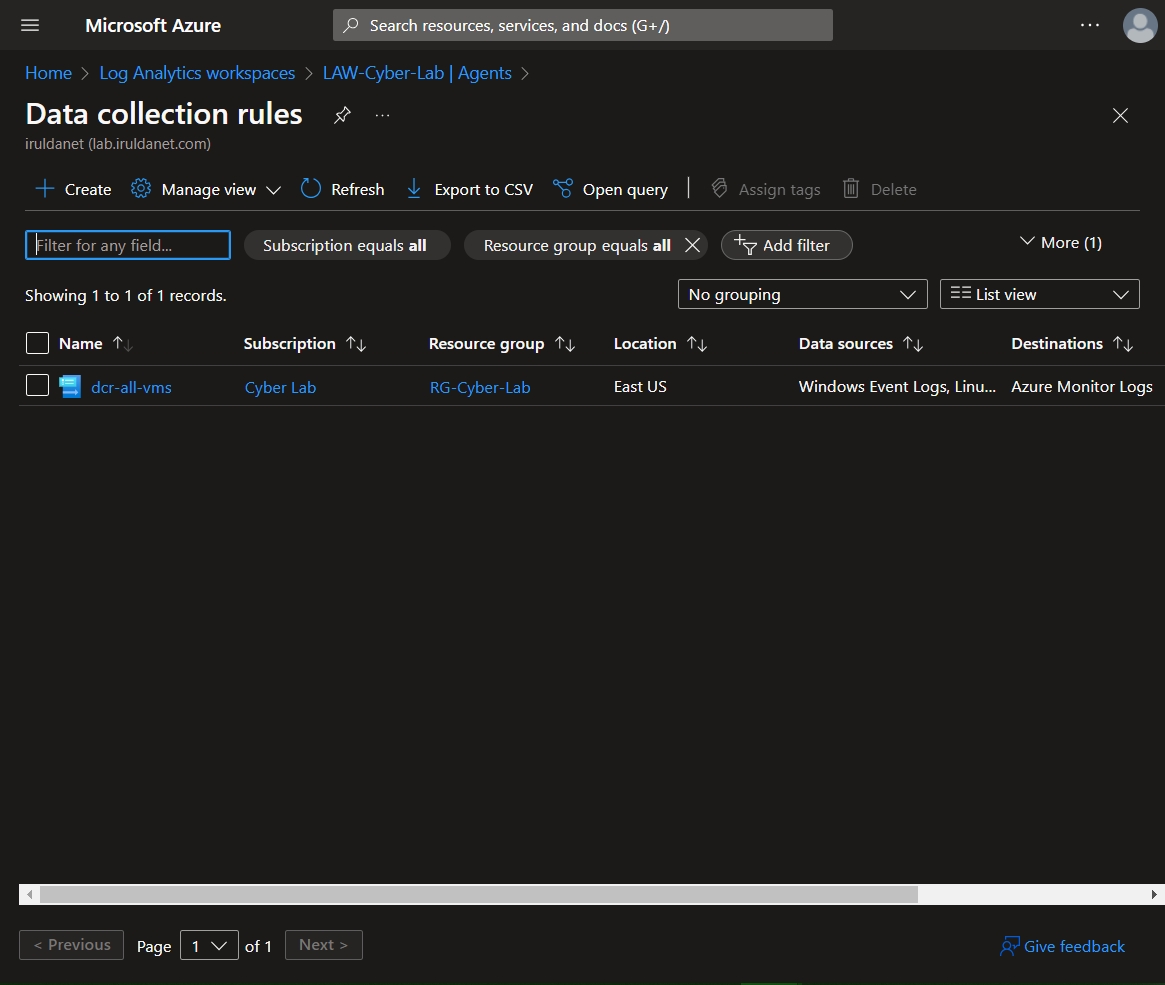Viewport: 1165px width, 985px height.
Task: Go to LAW-Cyber-Lab | Agents breadcrumb
Action: pos(417,73)
